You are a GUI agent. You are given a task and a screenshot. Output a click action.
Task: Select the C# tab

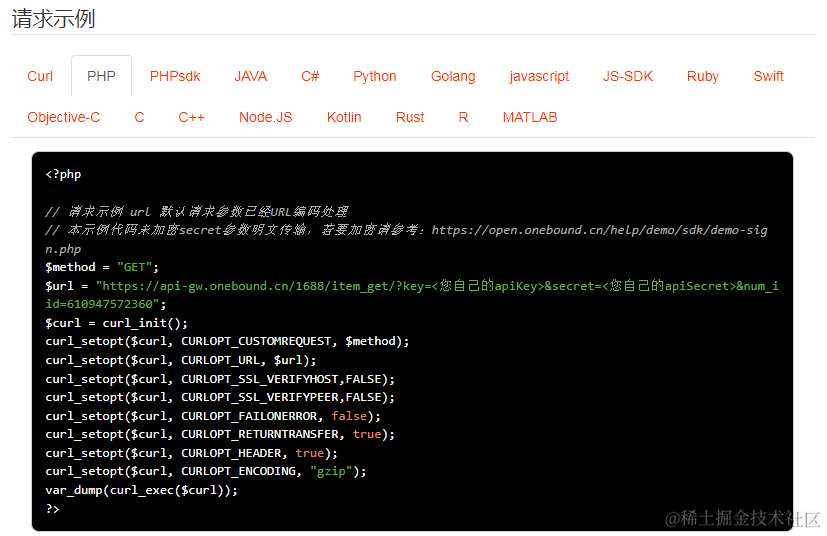(310, 76)
